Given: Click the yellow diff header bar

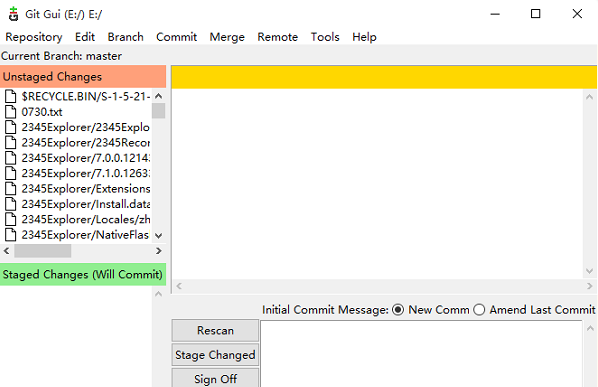Looking at the screenshot, I should [384, 77].
